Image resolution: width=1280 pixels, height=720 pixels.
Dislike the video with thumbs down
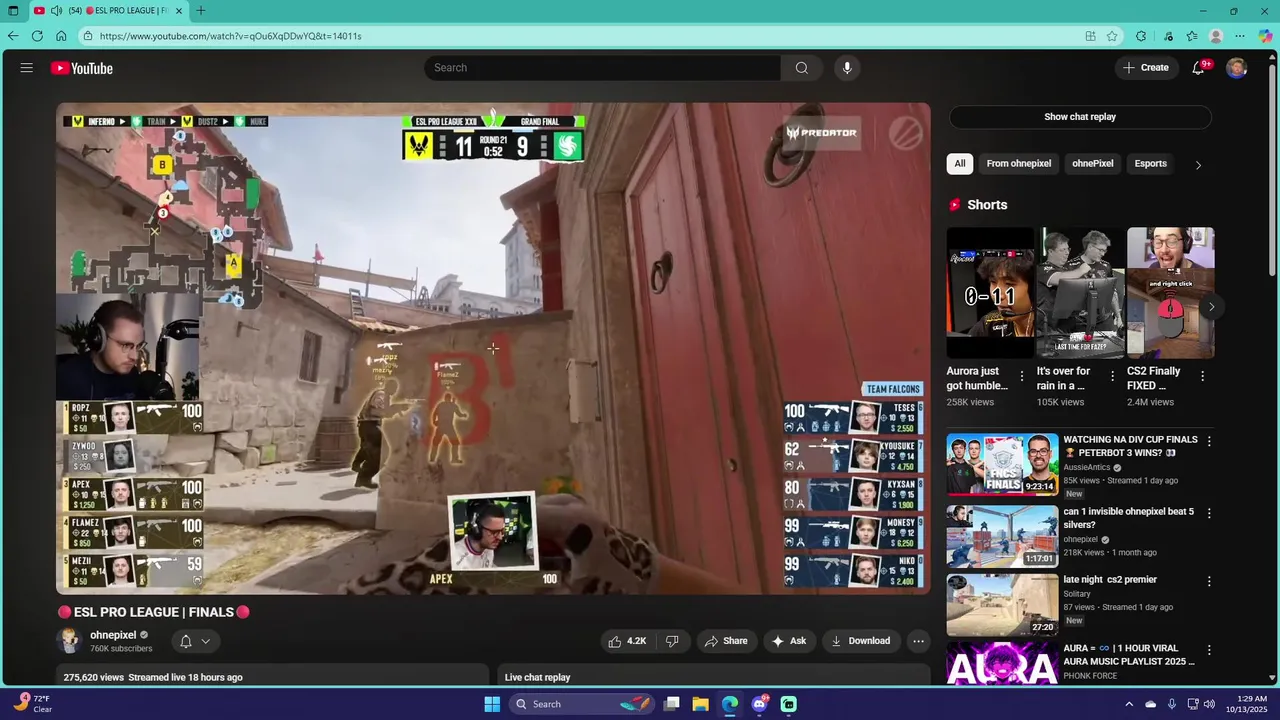672,641
